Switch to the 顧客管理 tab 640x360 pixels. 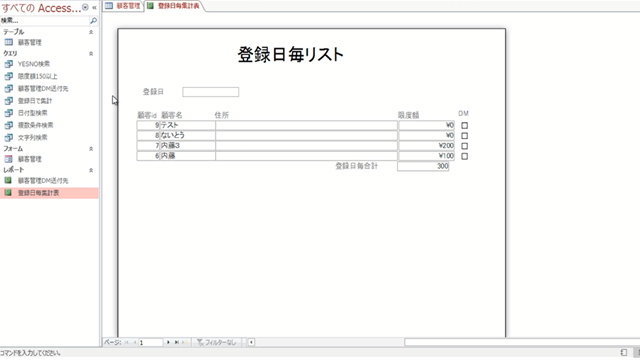(123, 6)
